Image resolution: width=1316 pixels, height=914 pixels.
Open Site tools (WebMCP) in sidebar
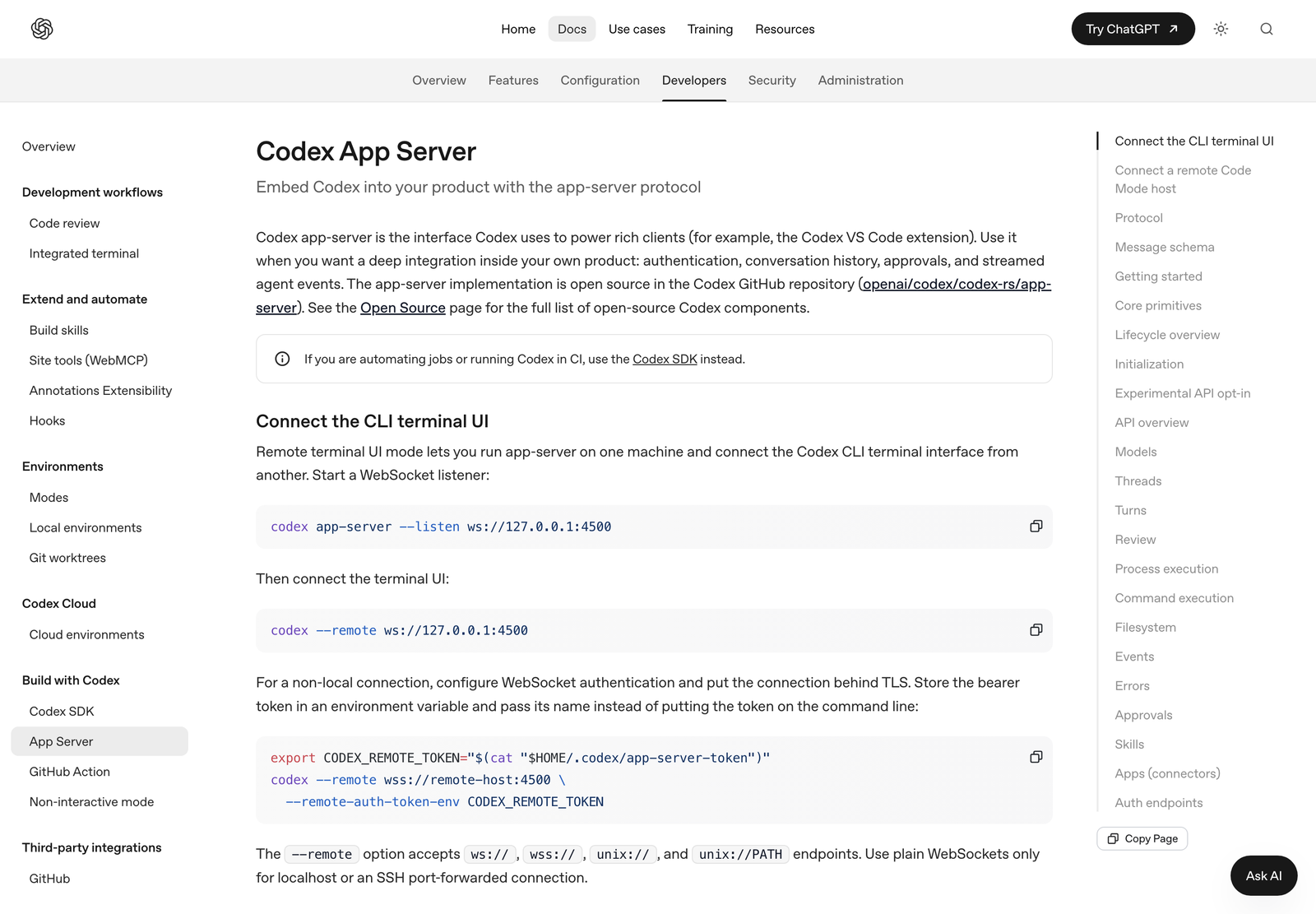point(89,360)
